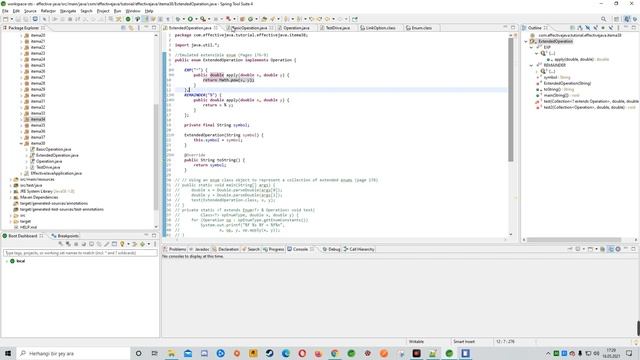Switch to the Debug perspective icon
The image size is (640, 360).
(635, 19)
